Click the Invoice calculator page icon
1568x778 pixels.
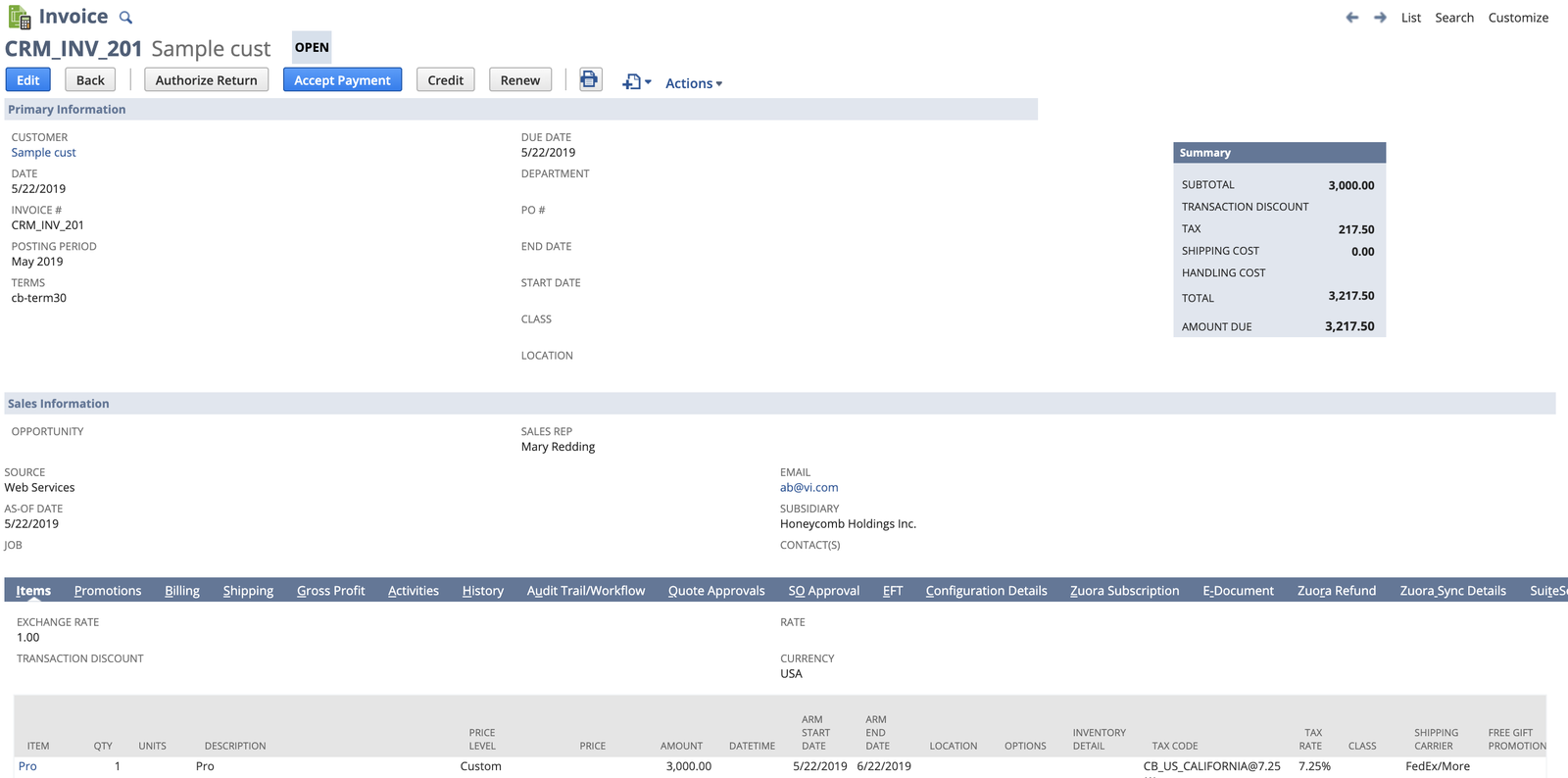pyautogui.click(x=20, y=18)
